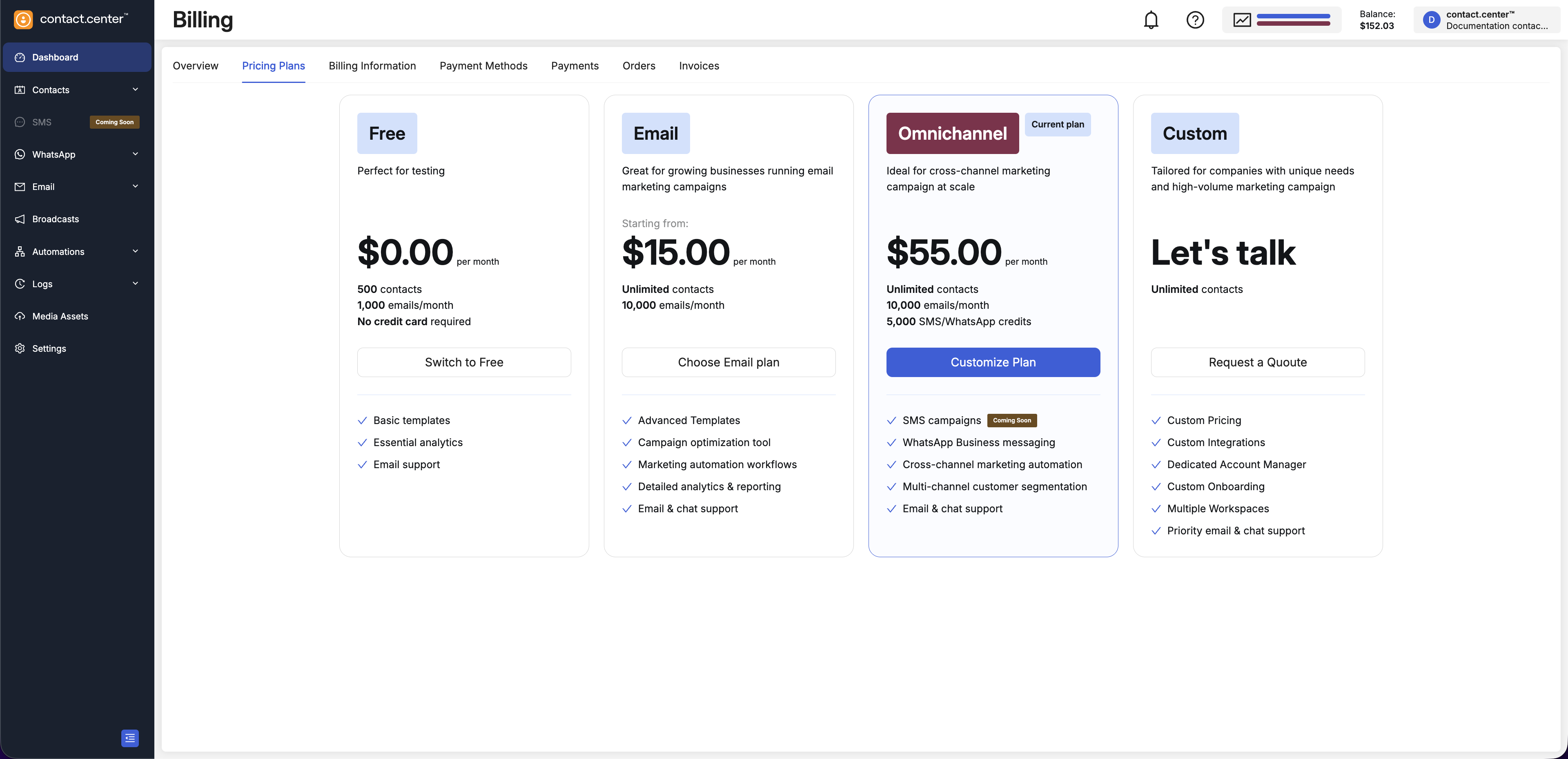
Task: Click the help question mark icon
Action: (x=1195, y=20)
